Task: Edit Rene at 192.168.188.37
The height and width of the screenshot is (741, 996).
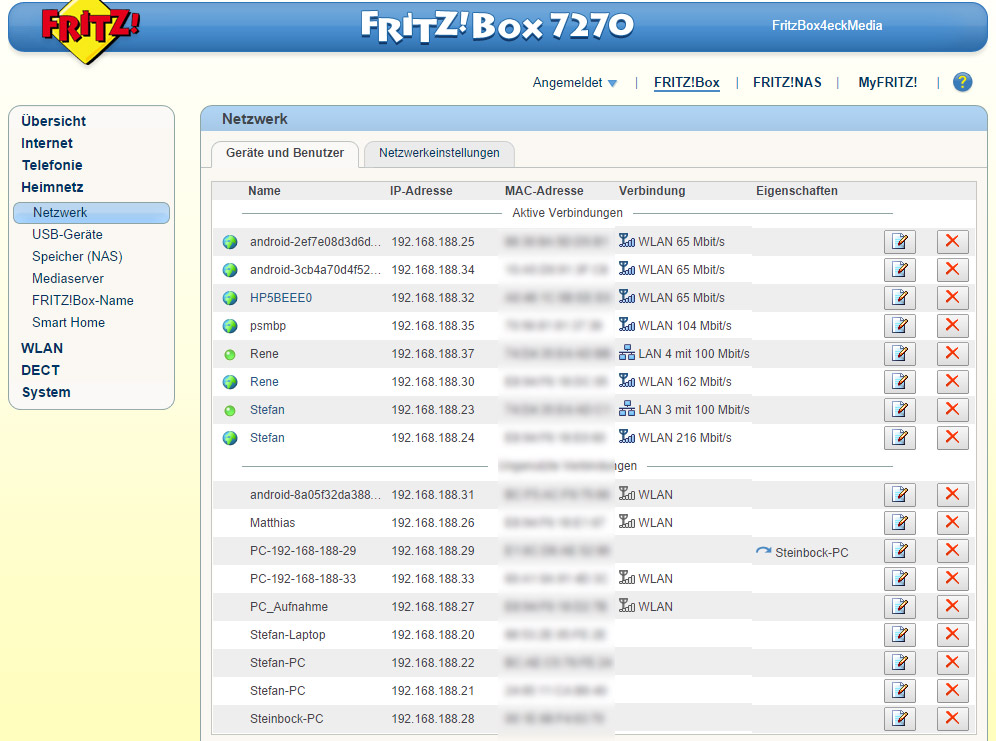Action: coord(899,353)
